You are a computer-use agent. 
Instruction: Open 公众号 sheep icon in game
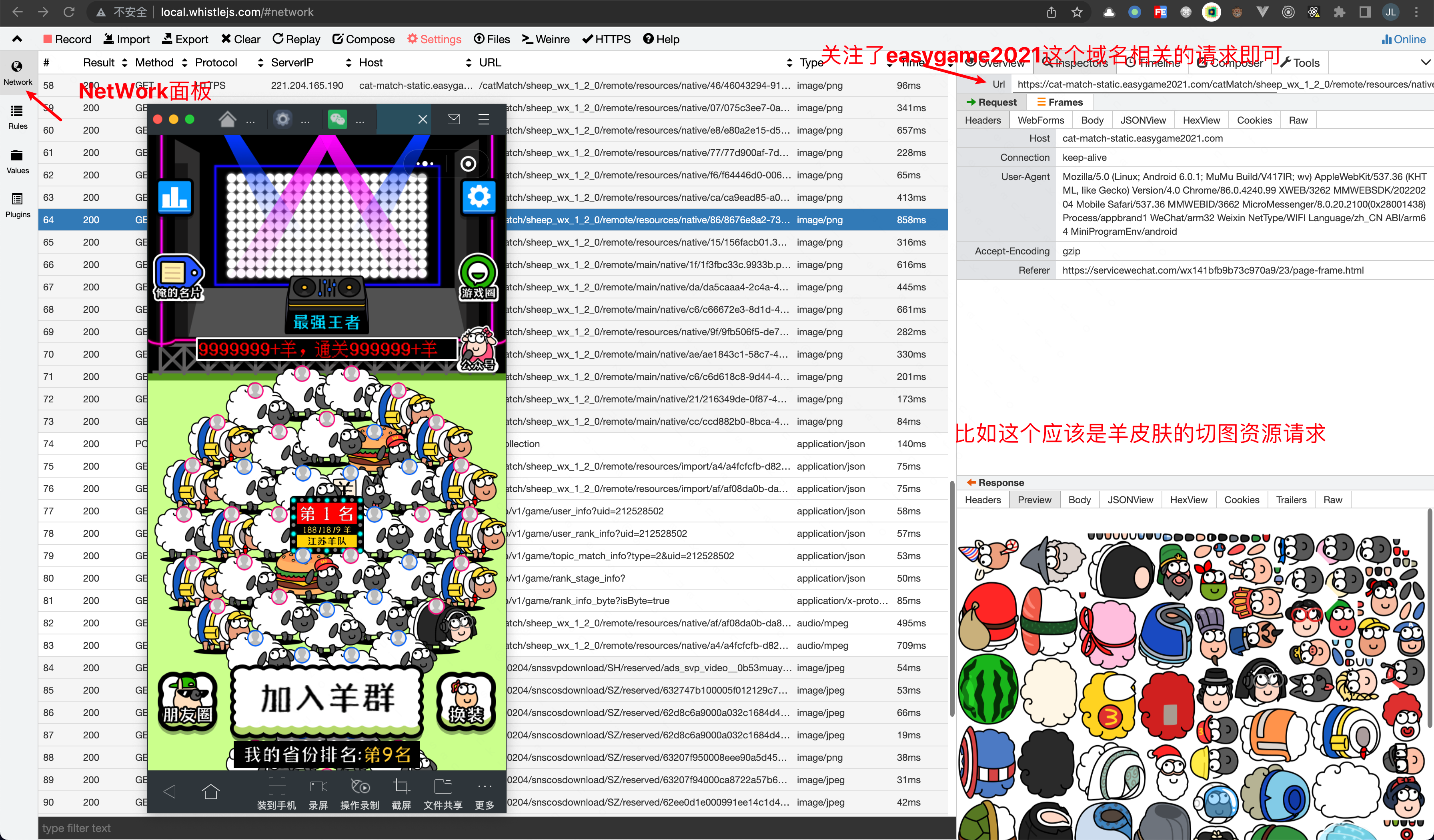[478, 349]
